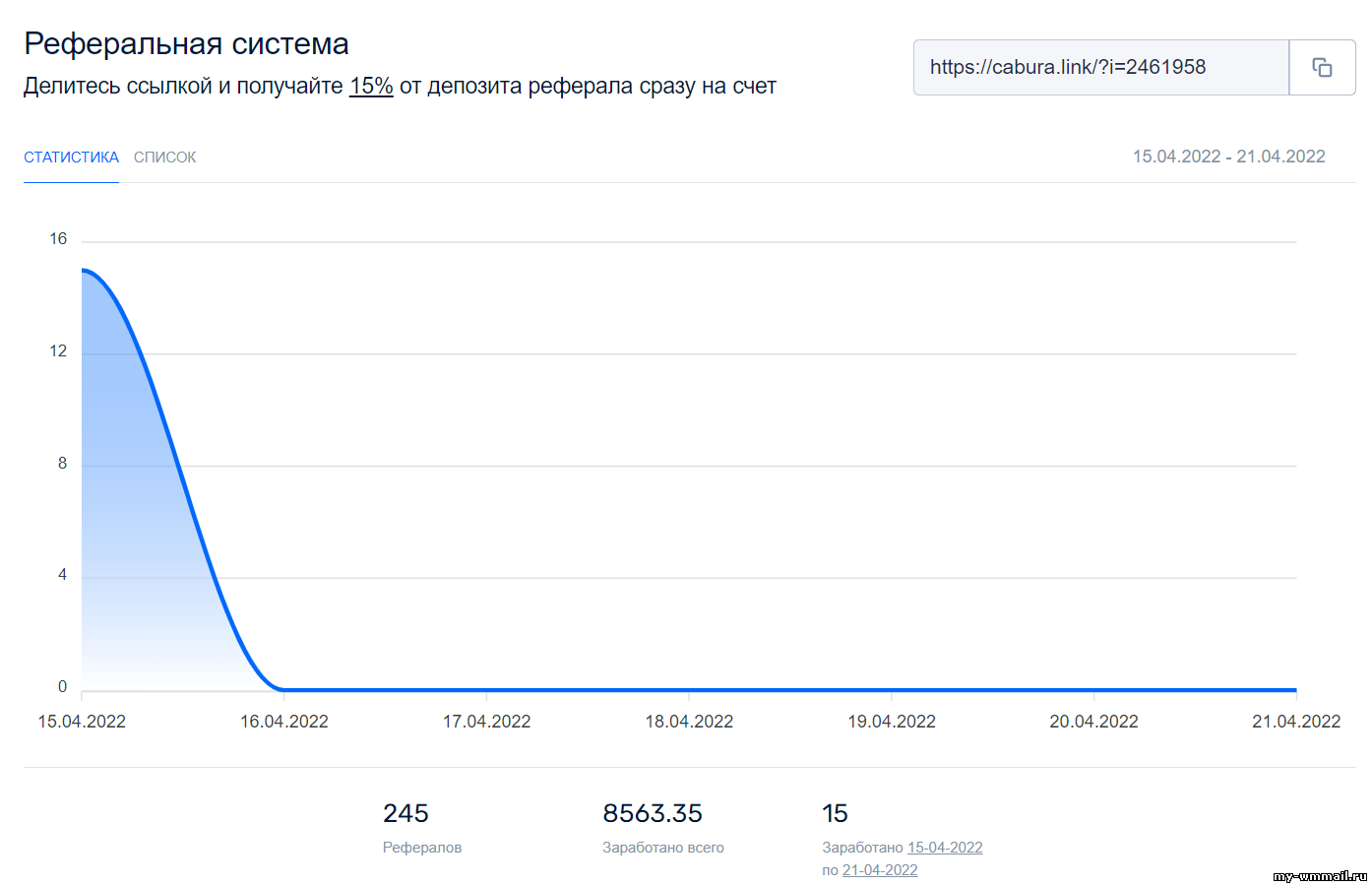This screenshot has width=1372, height=886.
Task: Copy the referral link with the copy icon
Action: point(1322,67)
